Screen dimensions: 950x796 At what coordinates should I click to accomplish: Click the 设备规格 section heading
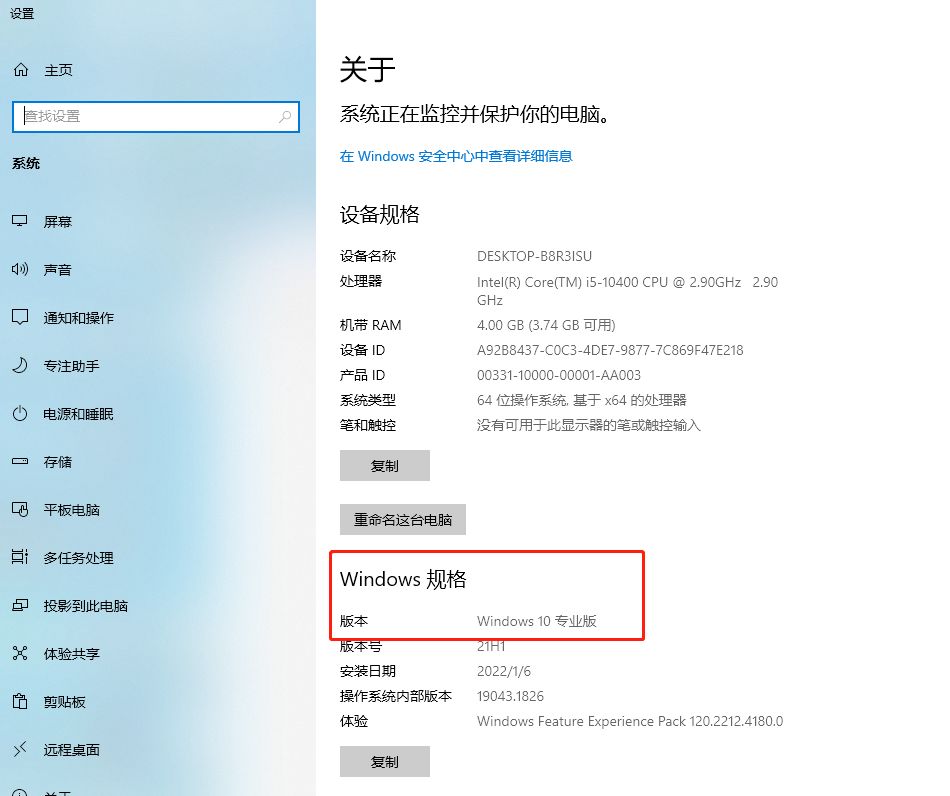tap(379, 214)
